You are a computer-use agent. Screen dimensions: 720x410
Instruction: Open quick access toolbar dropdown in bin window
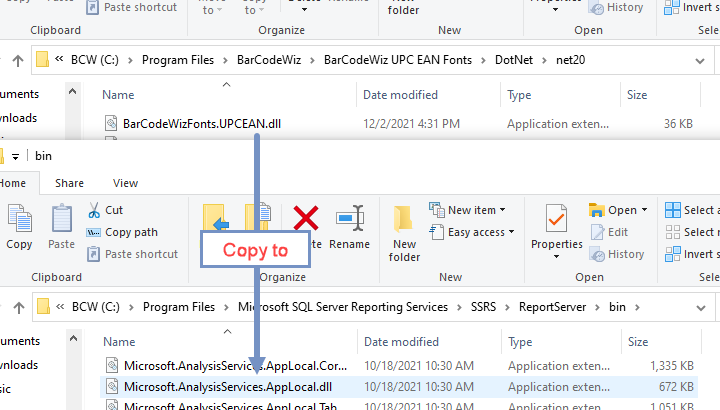click(15, 157)
